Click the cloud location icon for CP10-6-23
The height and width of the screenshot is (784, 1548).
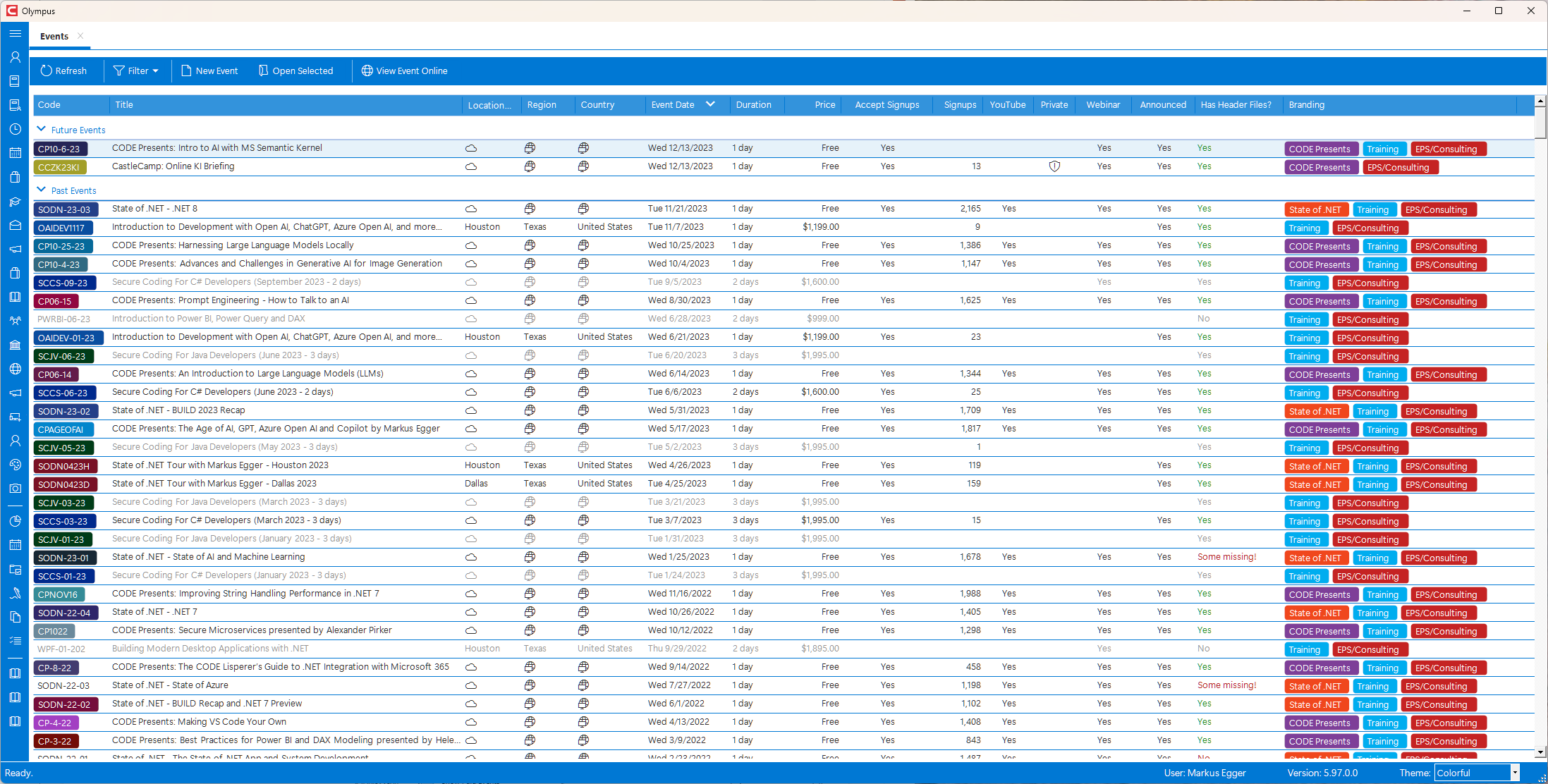(x=471, y=148)
